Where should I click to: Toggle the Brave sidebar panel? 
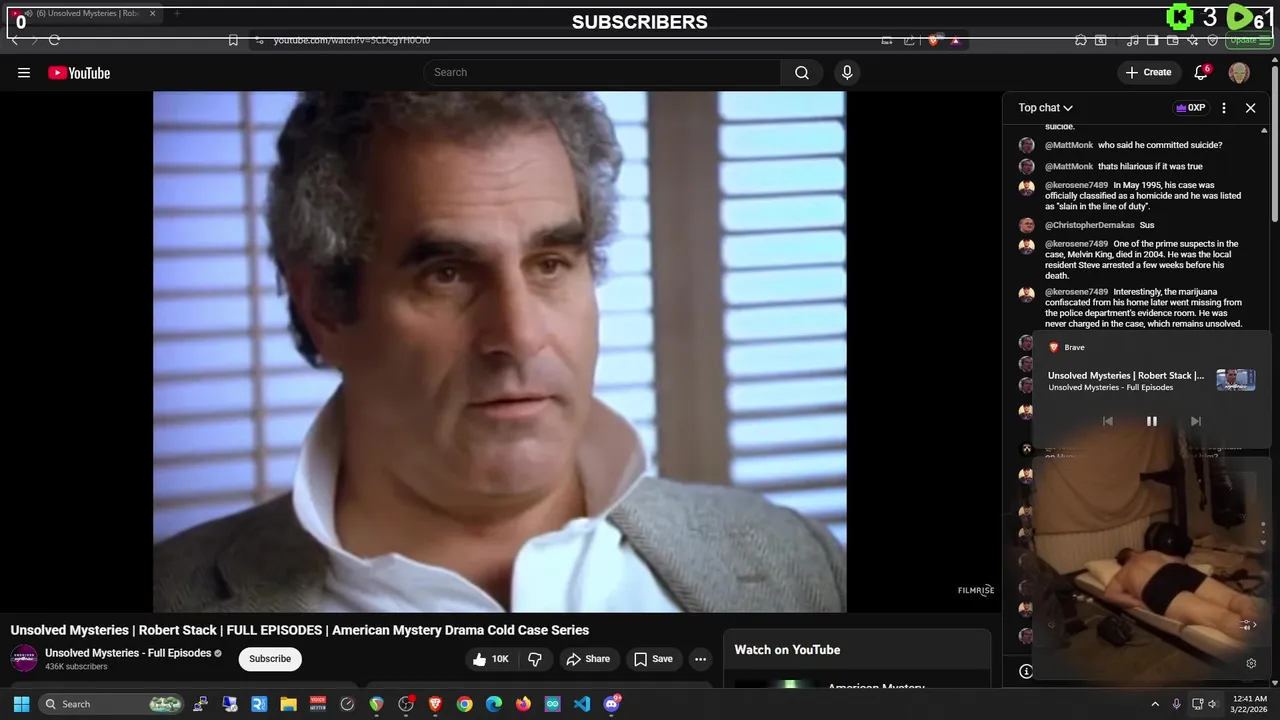click(1152, 40)
